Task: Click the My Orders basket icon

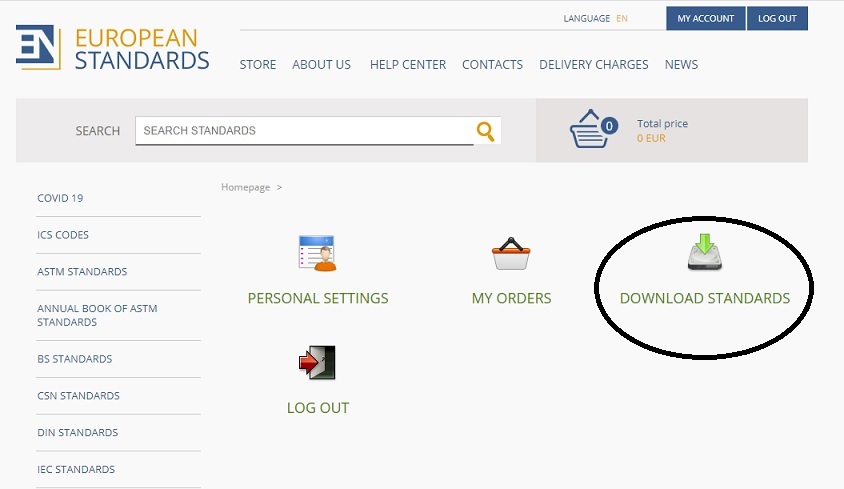Action: 511,253
